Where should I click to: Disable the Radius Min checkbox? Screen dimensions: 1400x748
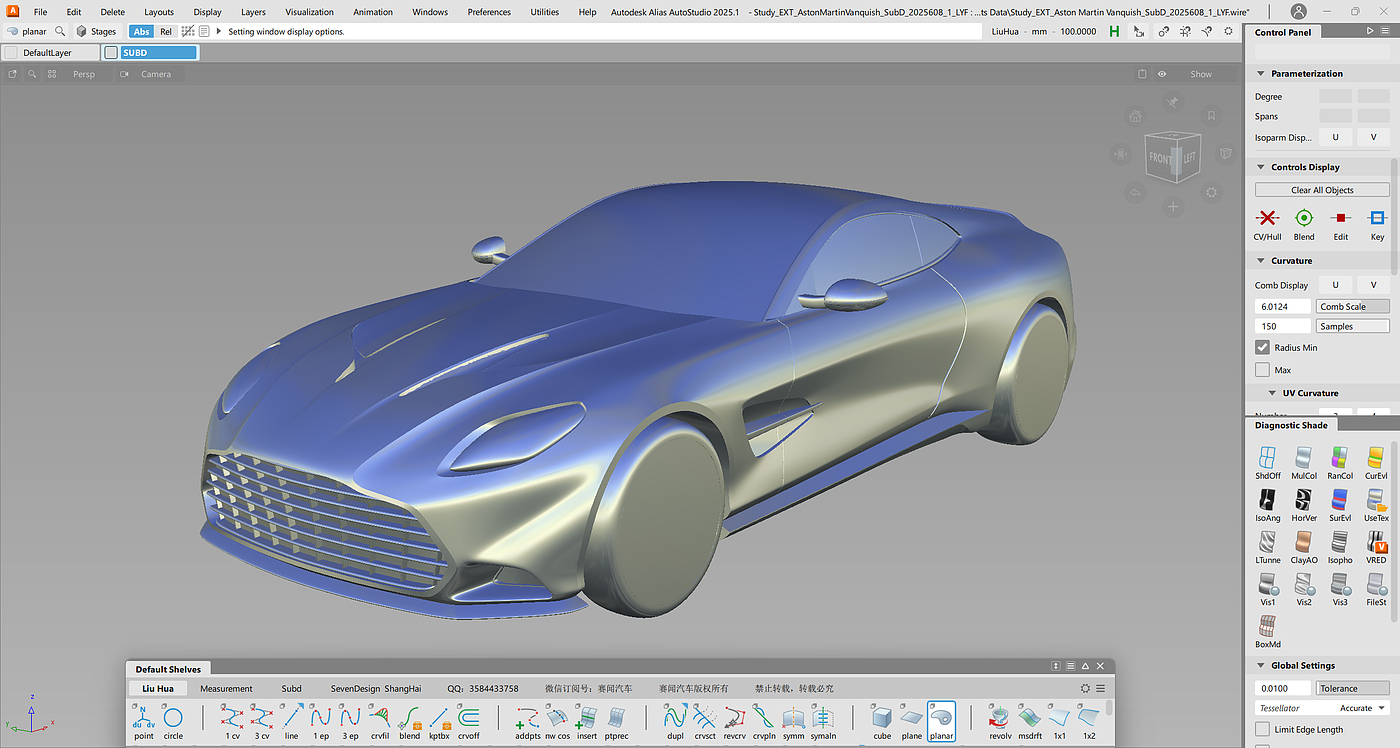coord(1262,347)
